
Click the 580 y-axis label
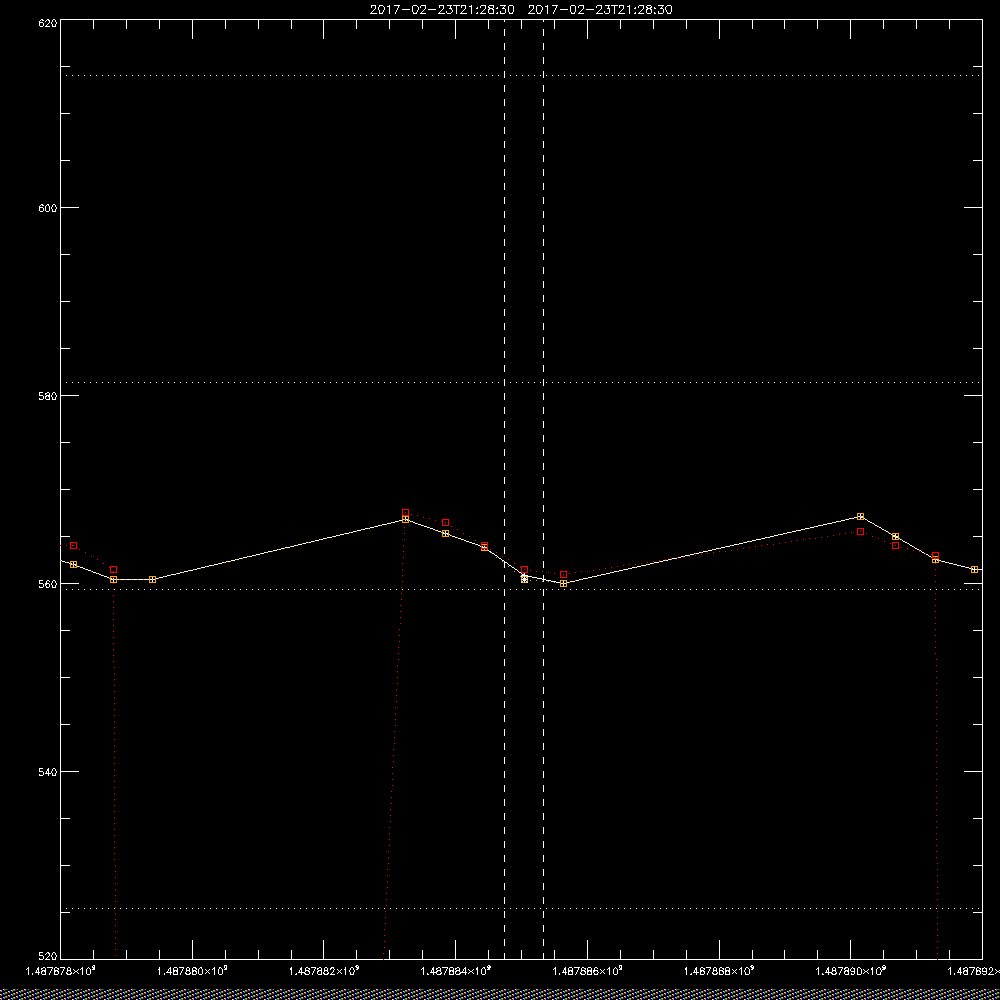(x=48, y=395)
